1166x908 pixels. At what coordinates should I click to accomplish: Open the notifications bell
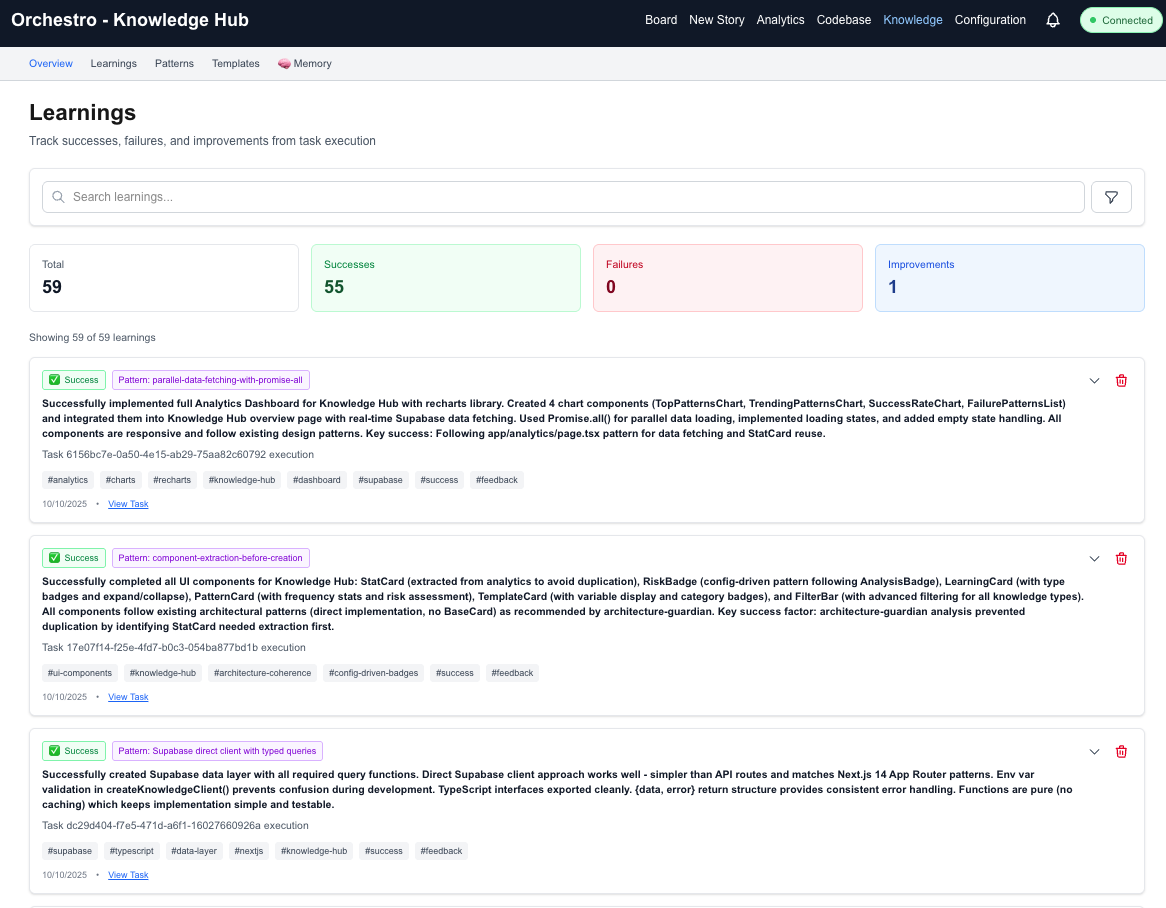click(1052, 20)
